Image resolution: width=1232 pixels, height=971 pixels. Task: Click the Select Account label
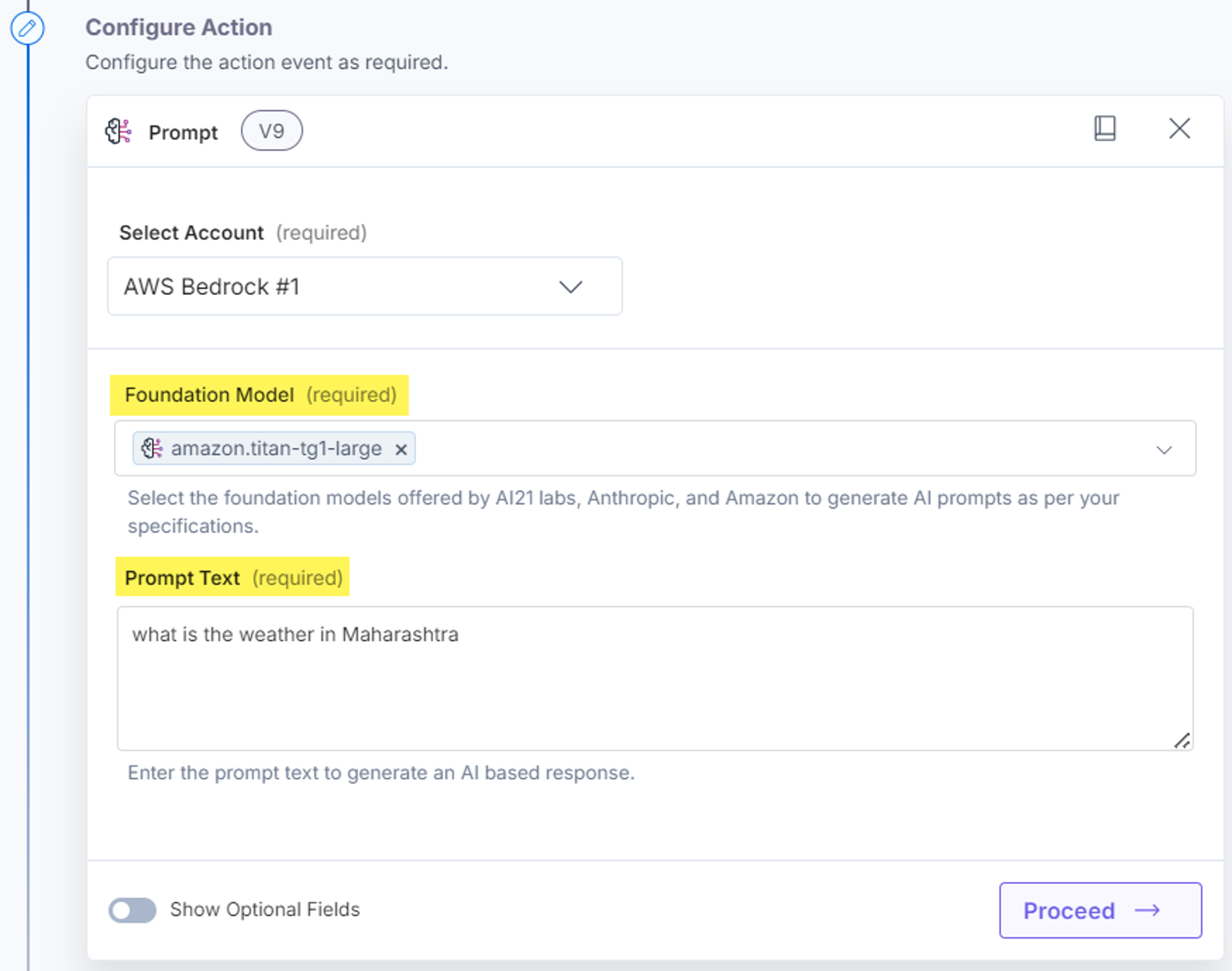click(x=192, y=233)
